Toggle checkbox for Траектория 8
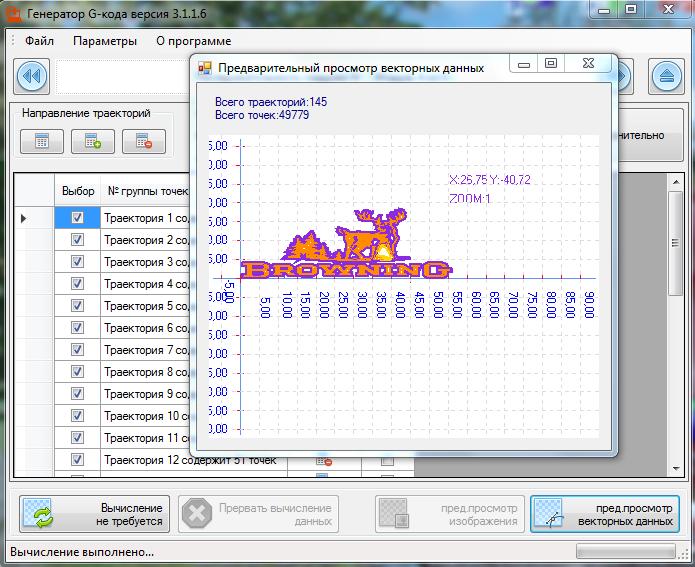 (x=77, y=371)
